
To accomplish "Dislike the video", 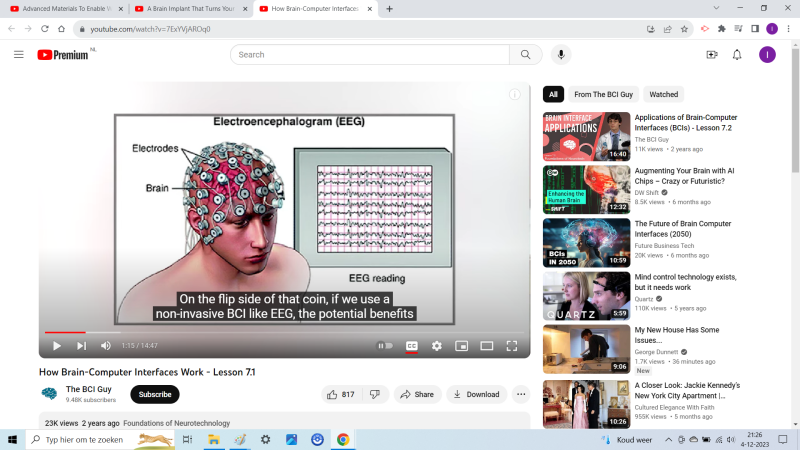I will (376, 394).
